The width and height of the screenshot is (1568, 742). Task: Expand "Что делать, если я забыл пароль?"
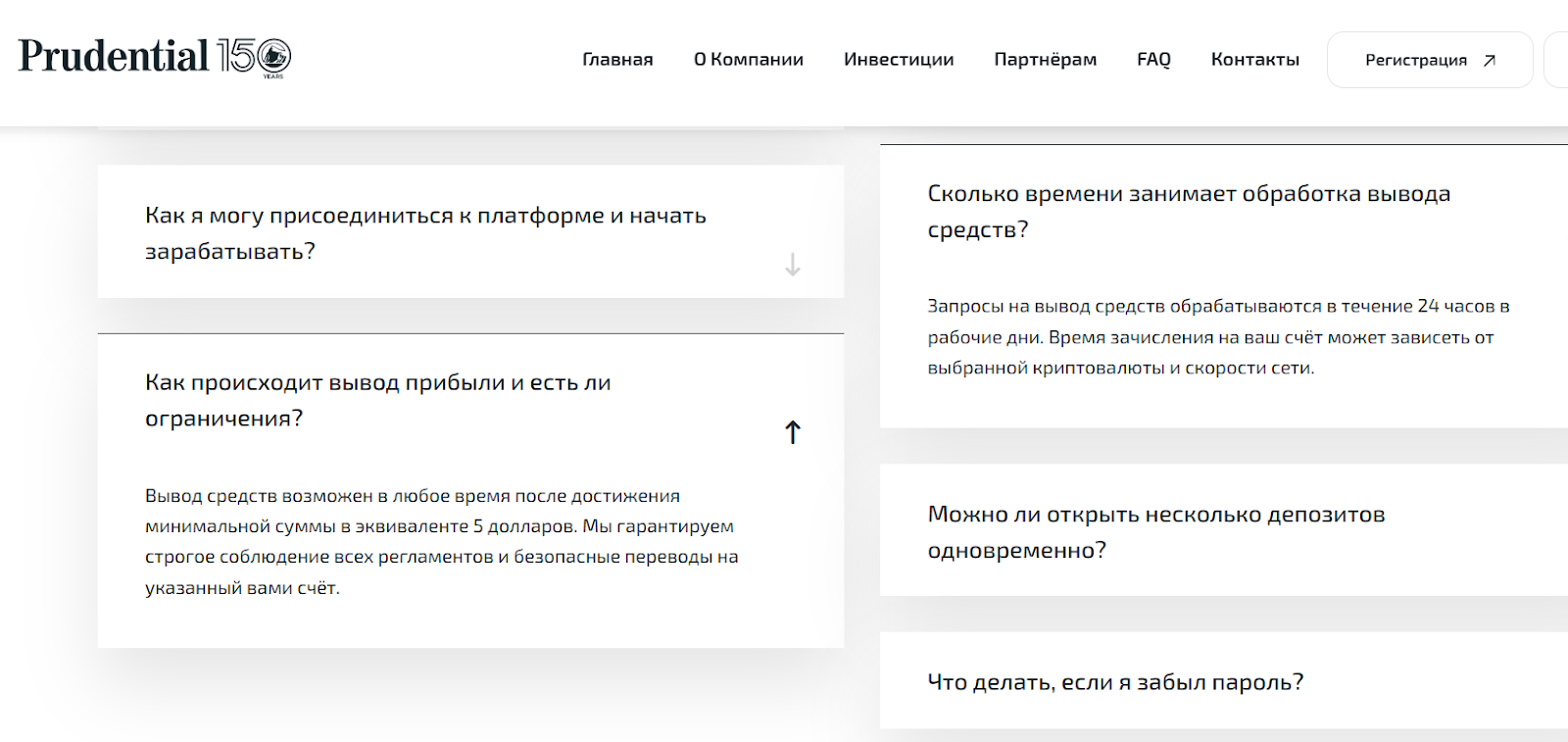click(x=1115, y=682)
